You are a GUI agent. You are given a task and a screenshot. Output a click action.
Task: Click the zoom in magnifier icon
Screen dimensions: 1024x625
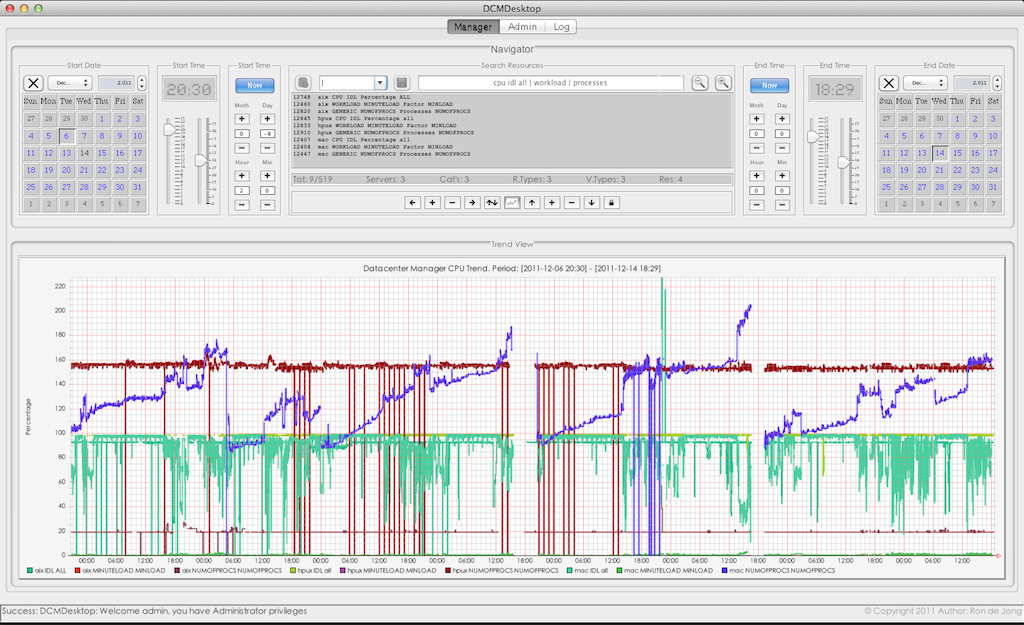[723, 83]
